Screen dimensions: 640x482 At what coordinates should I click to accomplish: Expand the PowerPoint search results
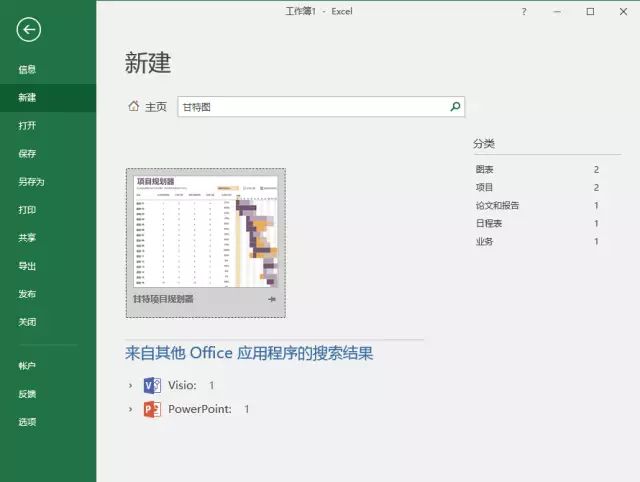click(130, 409)
